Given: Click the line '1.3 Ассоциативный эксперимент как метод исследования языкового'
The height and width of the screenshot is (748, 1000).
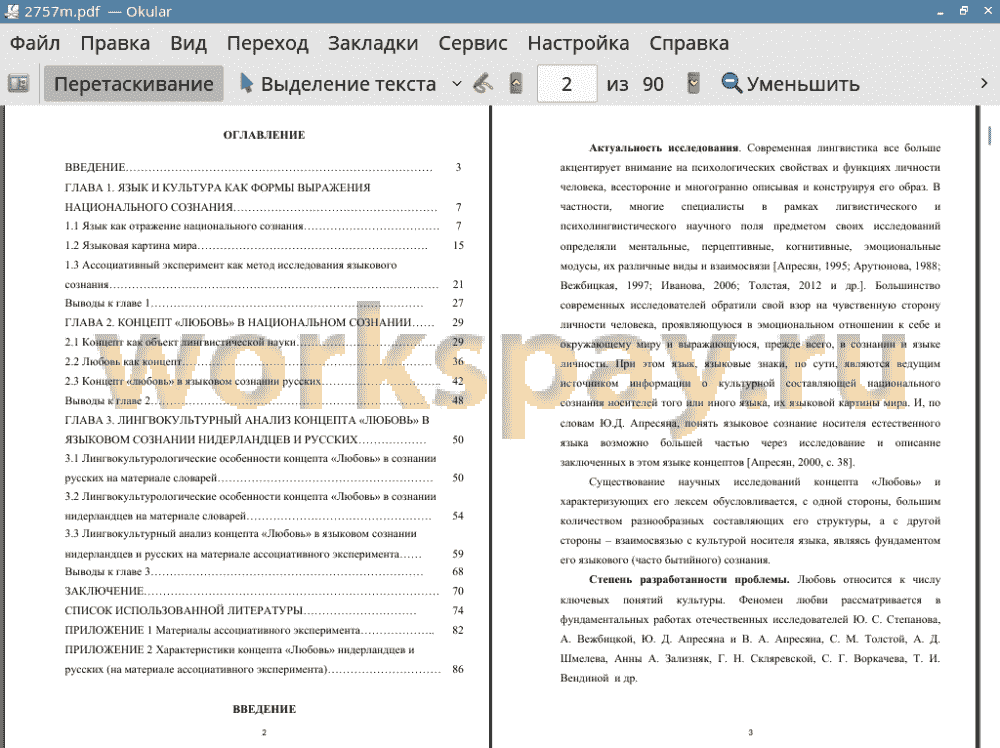Looking at the screenshot, I should (230, 265).
